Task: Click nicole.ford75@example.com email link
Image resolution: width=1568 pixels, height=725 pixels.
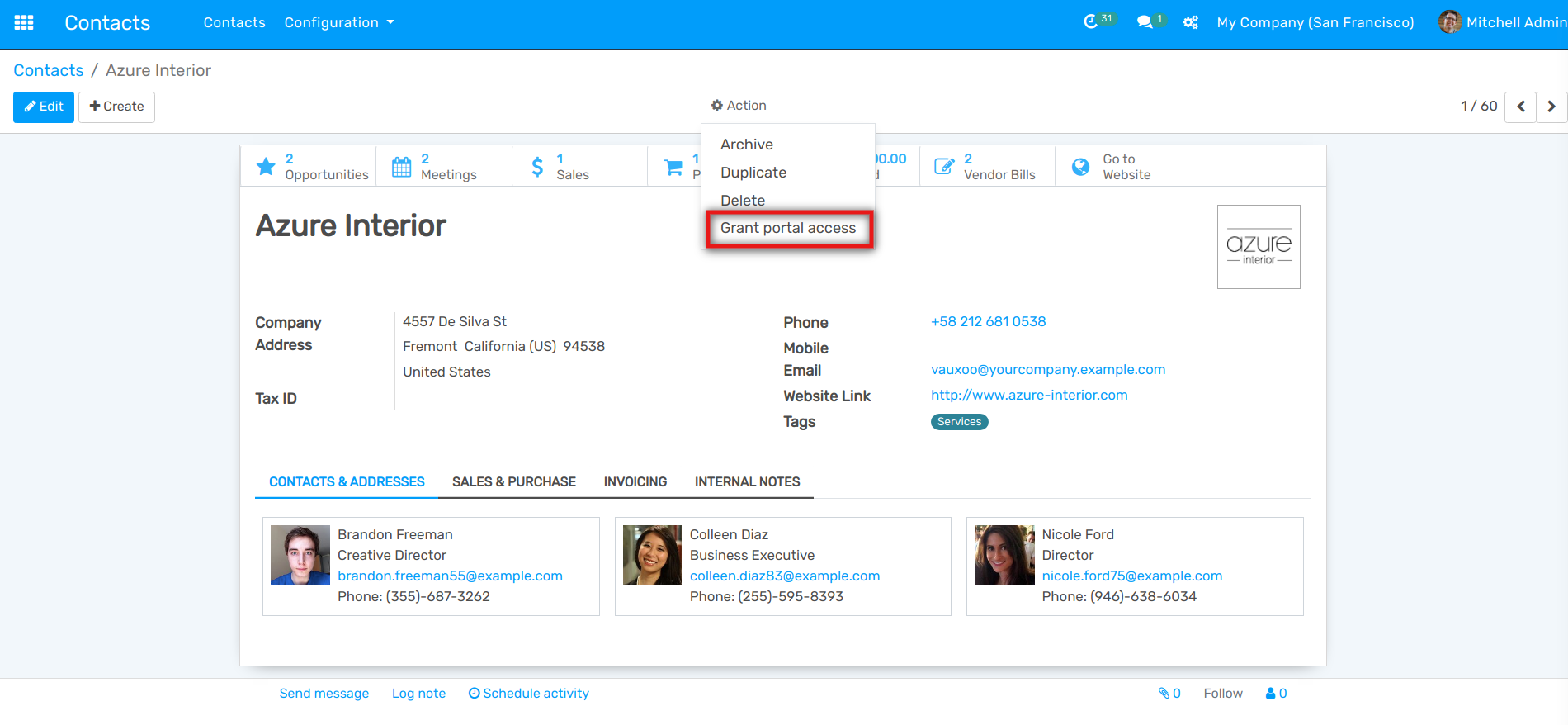Action: [x=1132, y=576]
